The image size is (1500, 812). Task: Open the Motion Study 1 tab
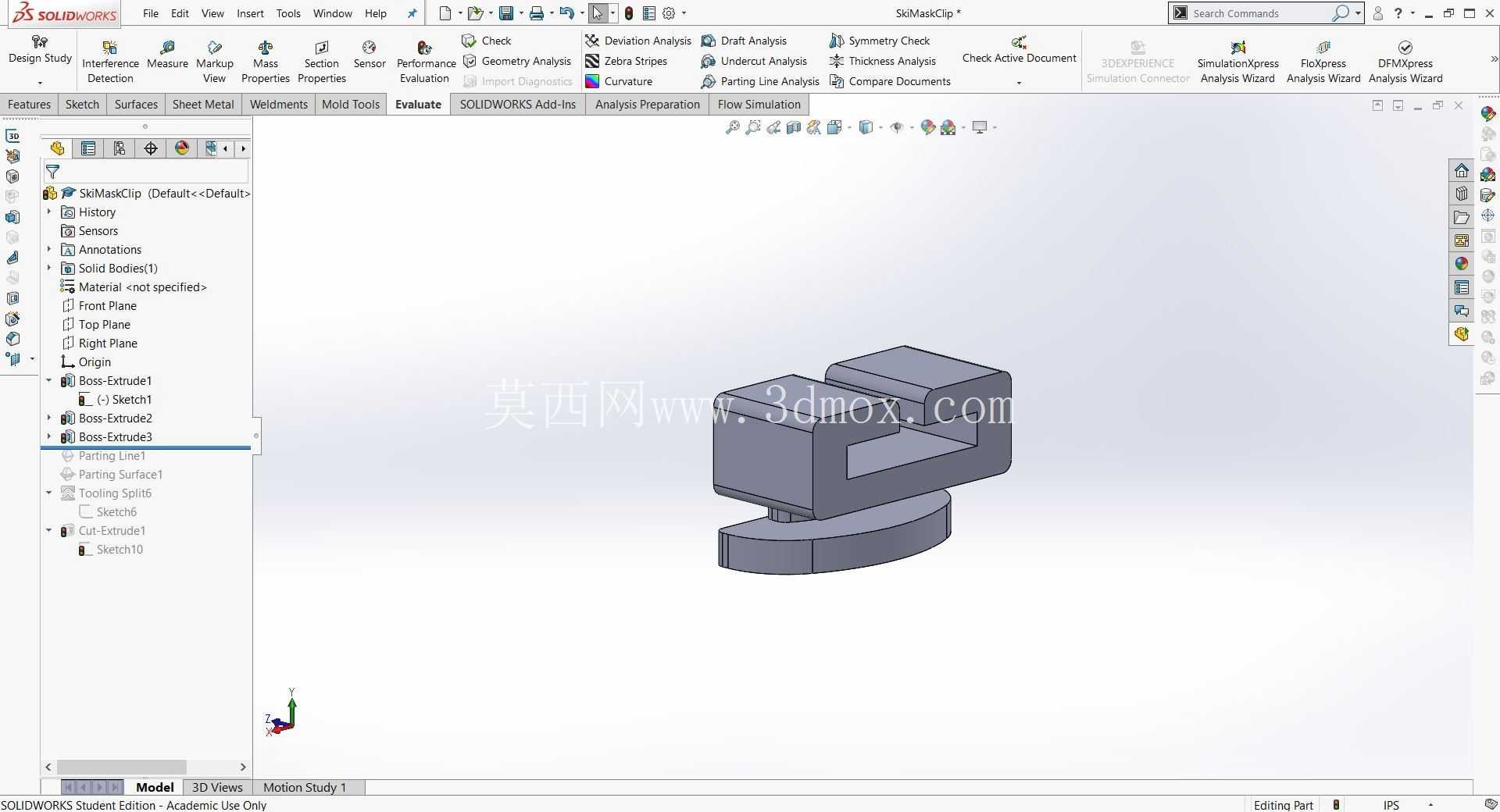click(x=305, y=787)
